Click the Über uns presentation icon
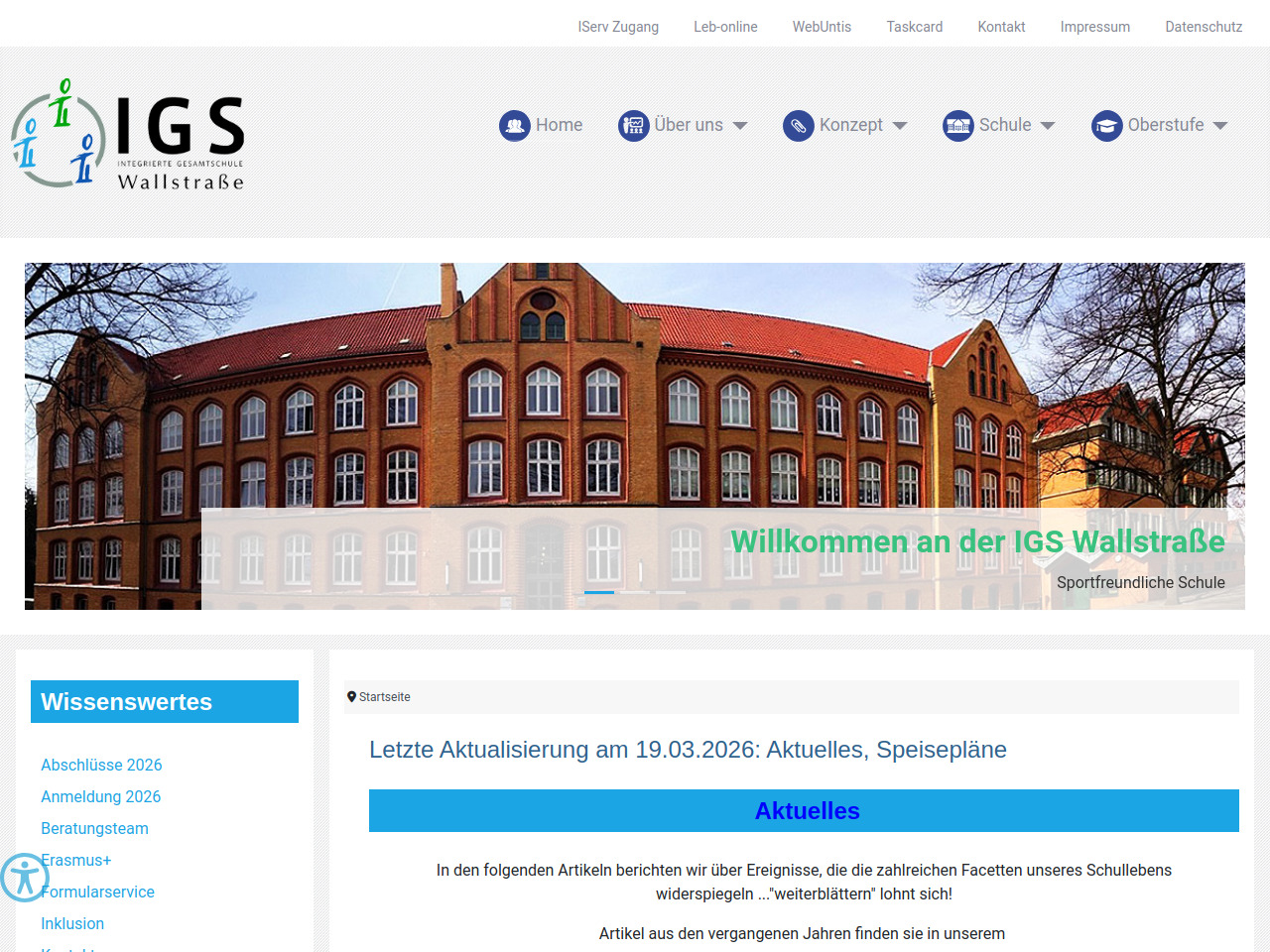 [x=633, y=126]
